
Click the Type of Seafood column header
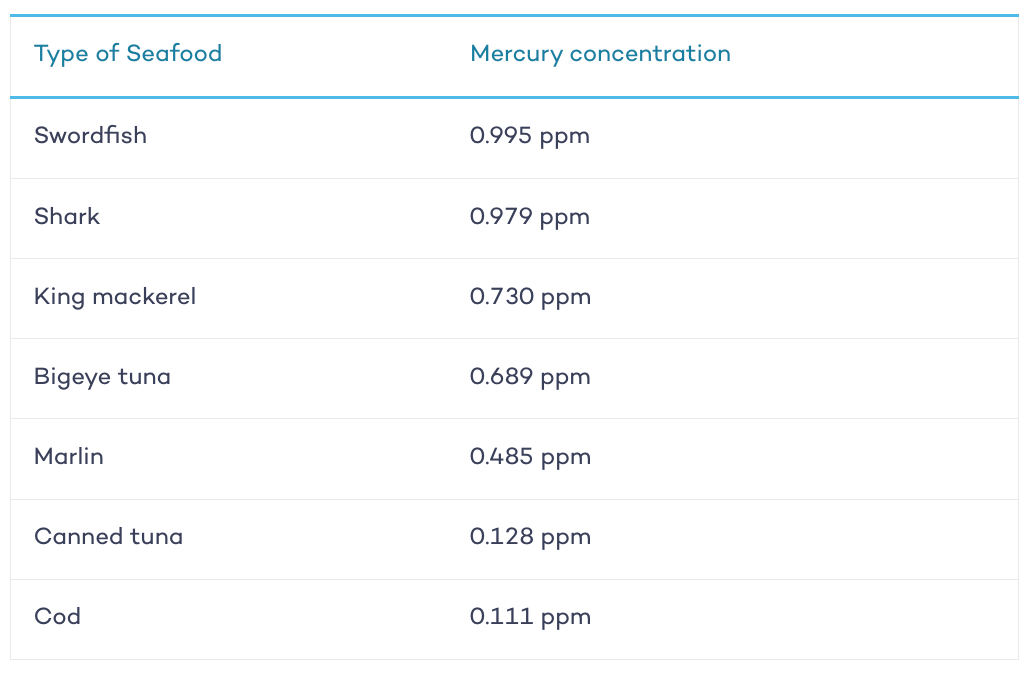tap(128, 54)
